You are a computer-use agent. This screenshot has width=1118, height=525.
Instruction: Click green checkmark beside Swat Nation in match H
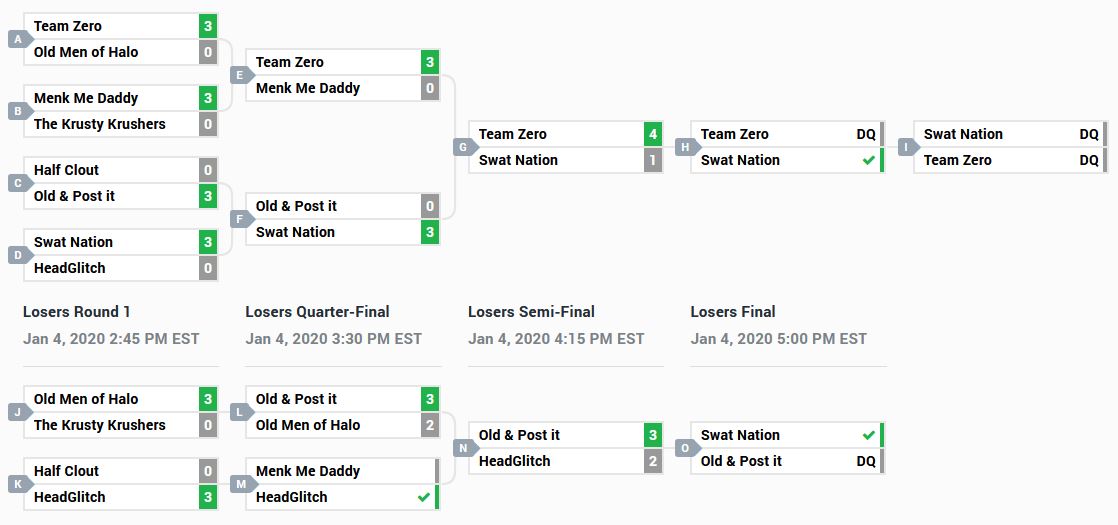[868, 160]
